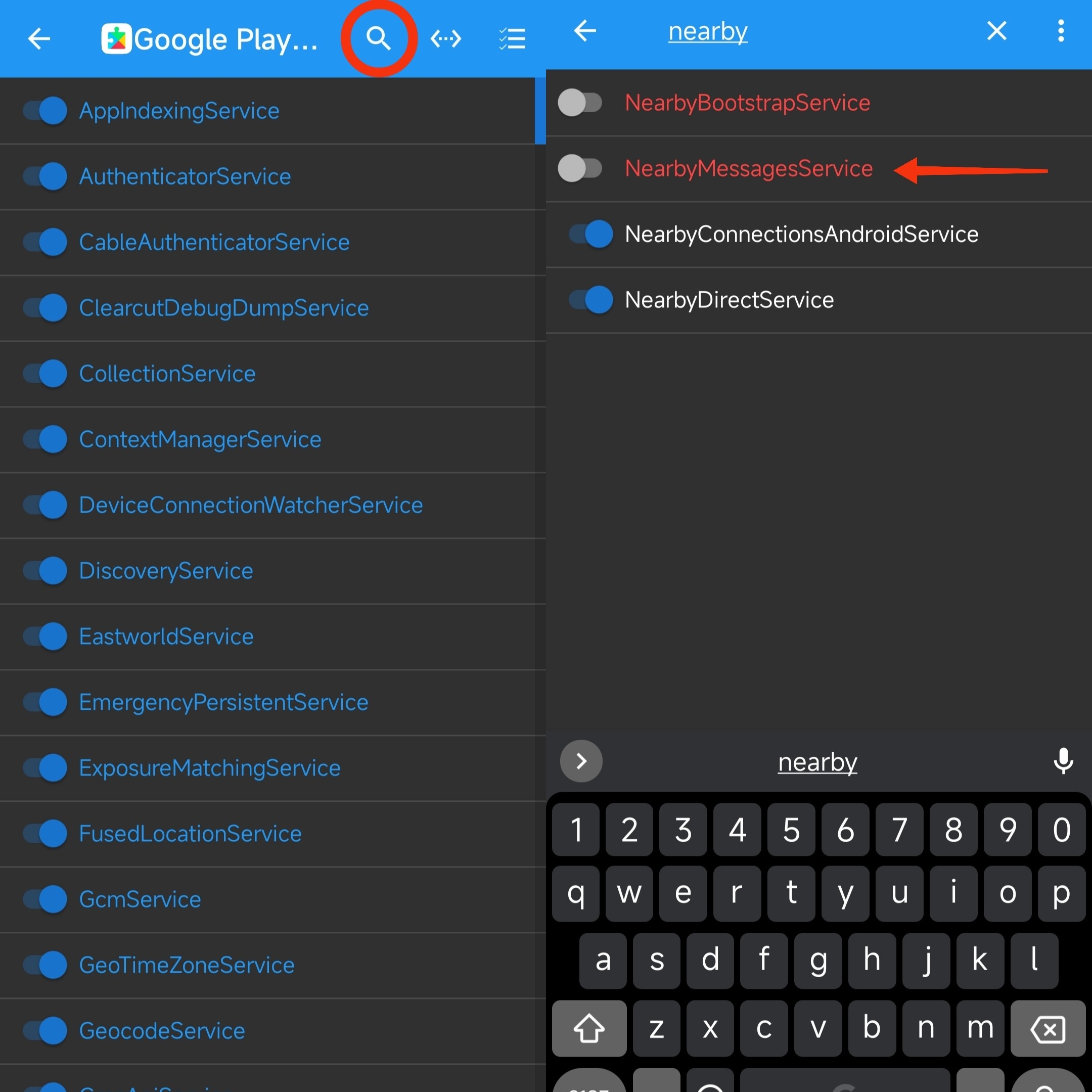Tap the keyboard microphone icon
The image size is (1092, 1092).
pyautogui.click(x=1063, y=761)
